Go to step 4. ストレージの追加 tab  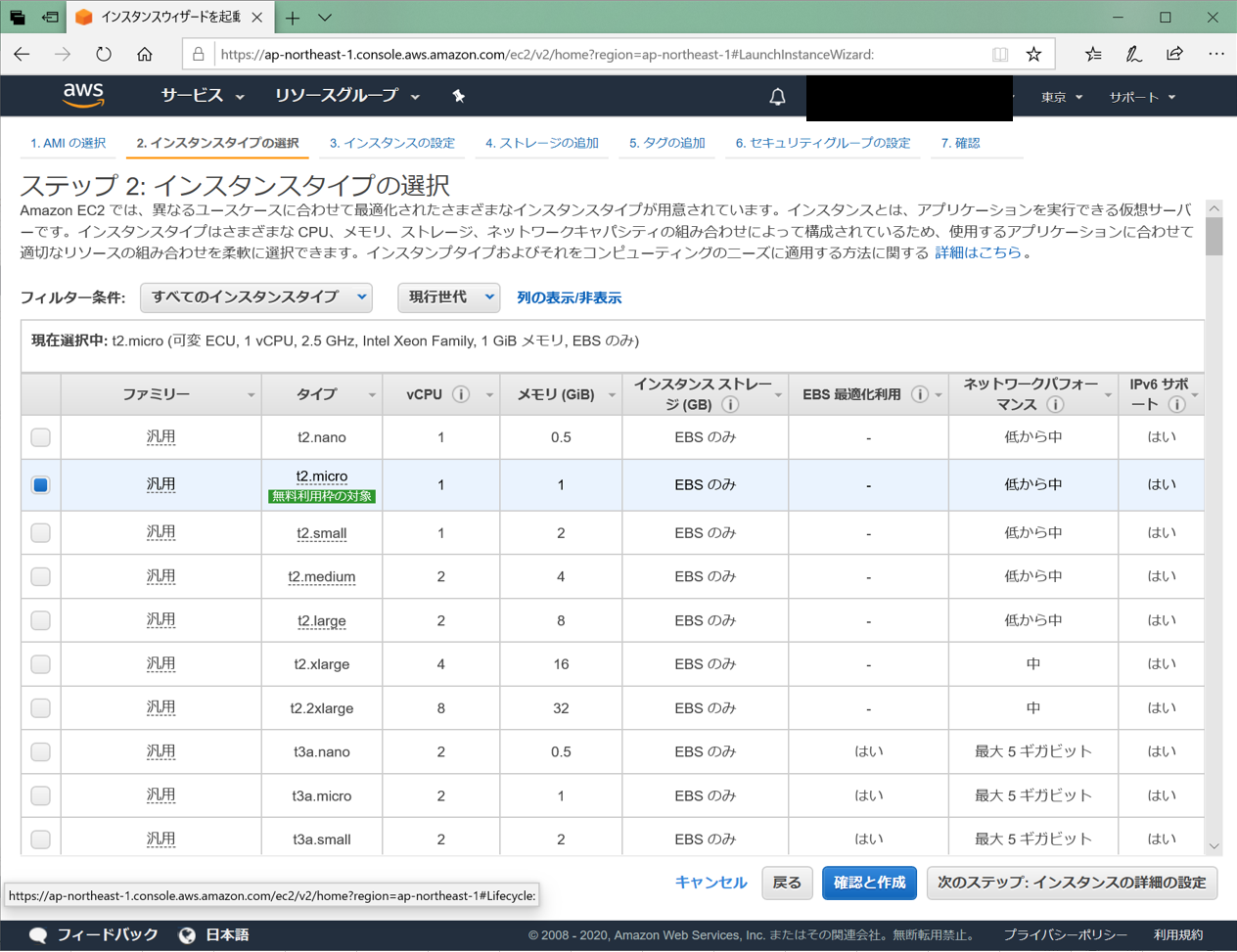[541, 143]
